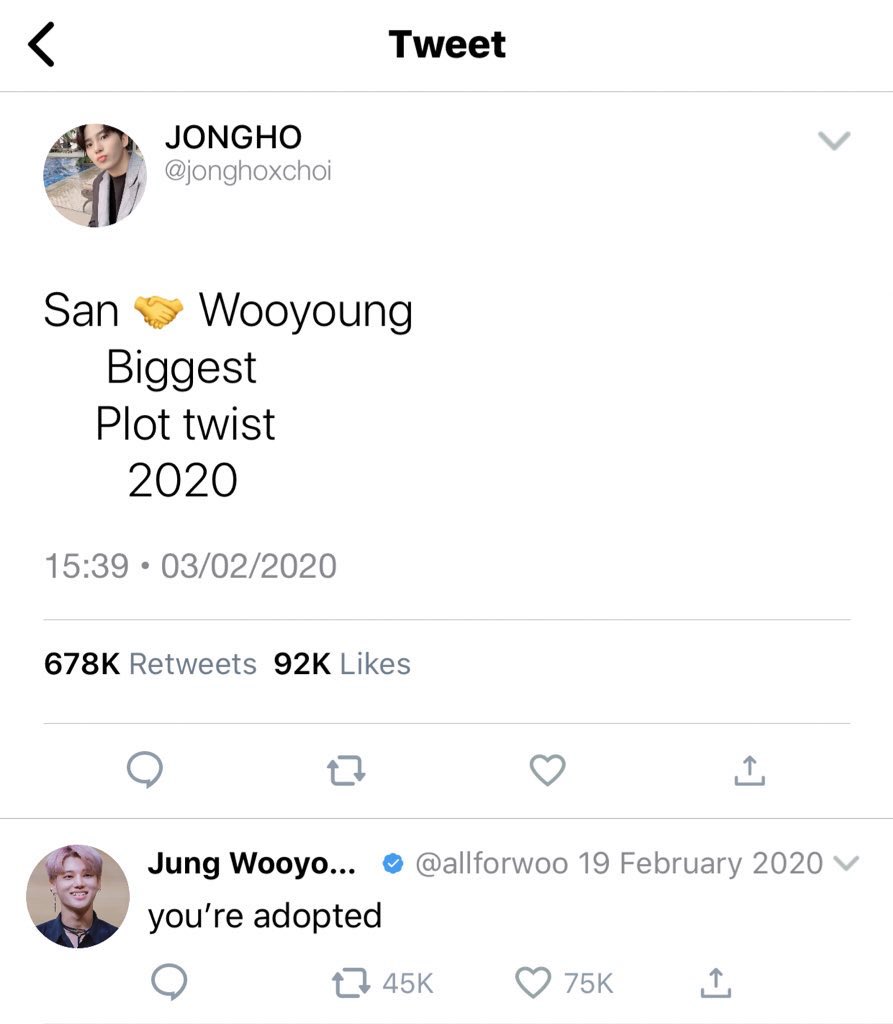
Task: Open JONGHO's profile picture
Action: tap(95, 175)
